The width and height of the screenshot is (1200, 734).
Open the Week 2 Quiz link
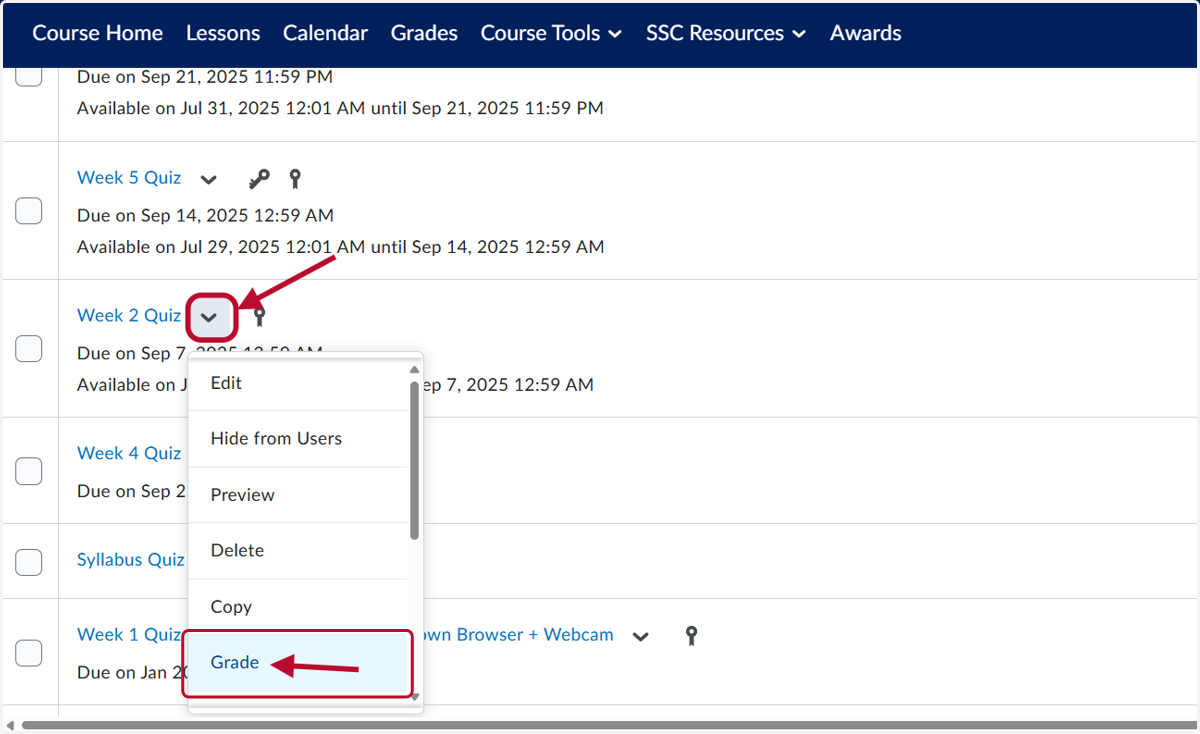(x=129, y=316)
